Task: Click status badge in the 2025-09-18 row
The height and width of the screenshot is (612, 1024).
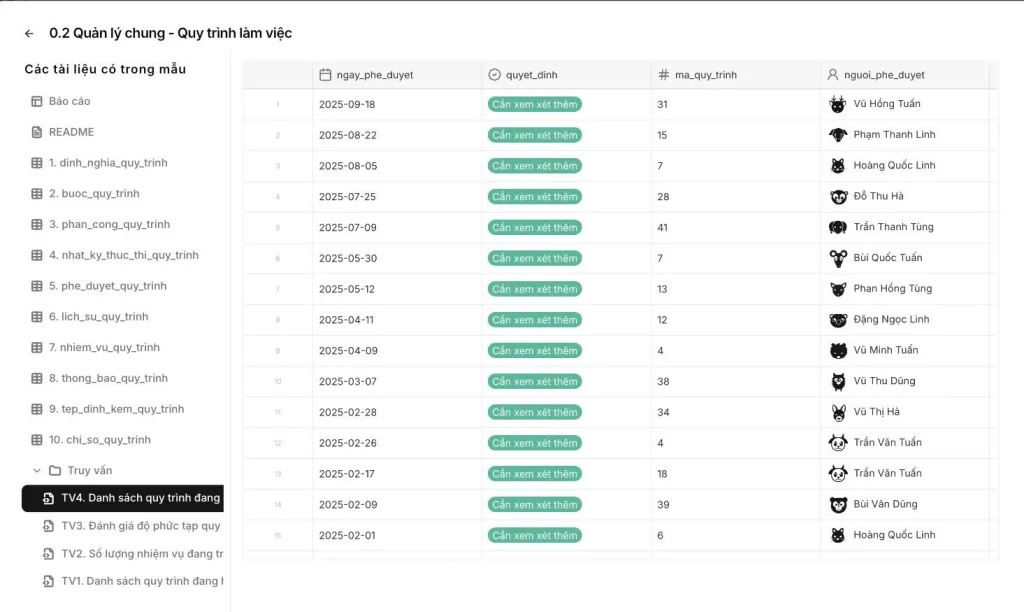Action: (x=534, y=104)
